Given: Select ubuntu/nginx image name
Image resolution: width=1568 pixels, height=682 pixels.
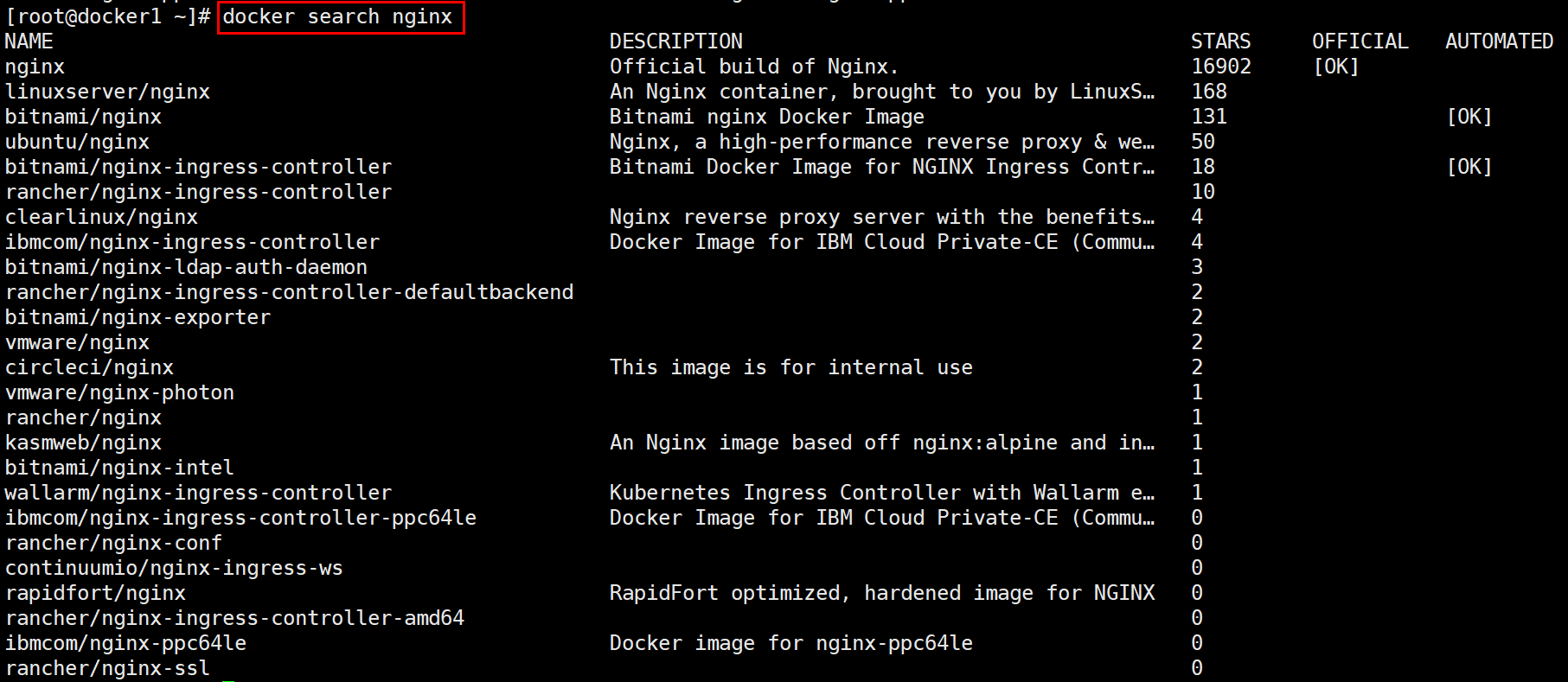Looking at the screenshot, I should pos(77,142).
